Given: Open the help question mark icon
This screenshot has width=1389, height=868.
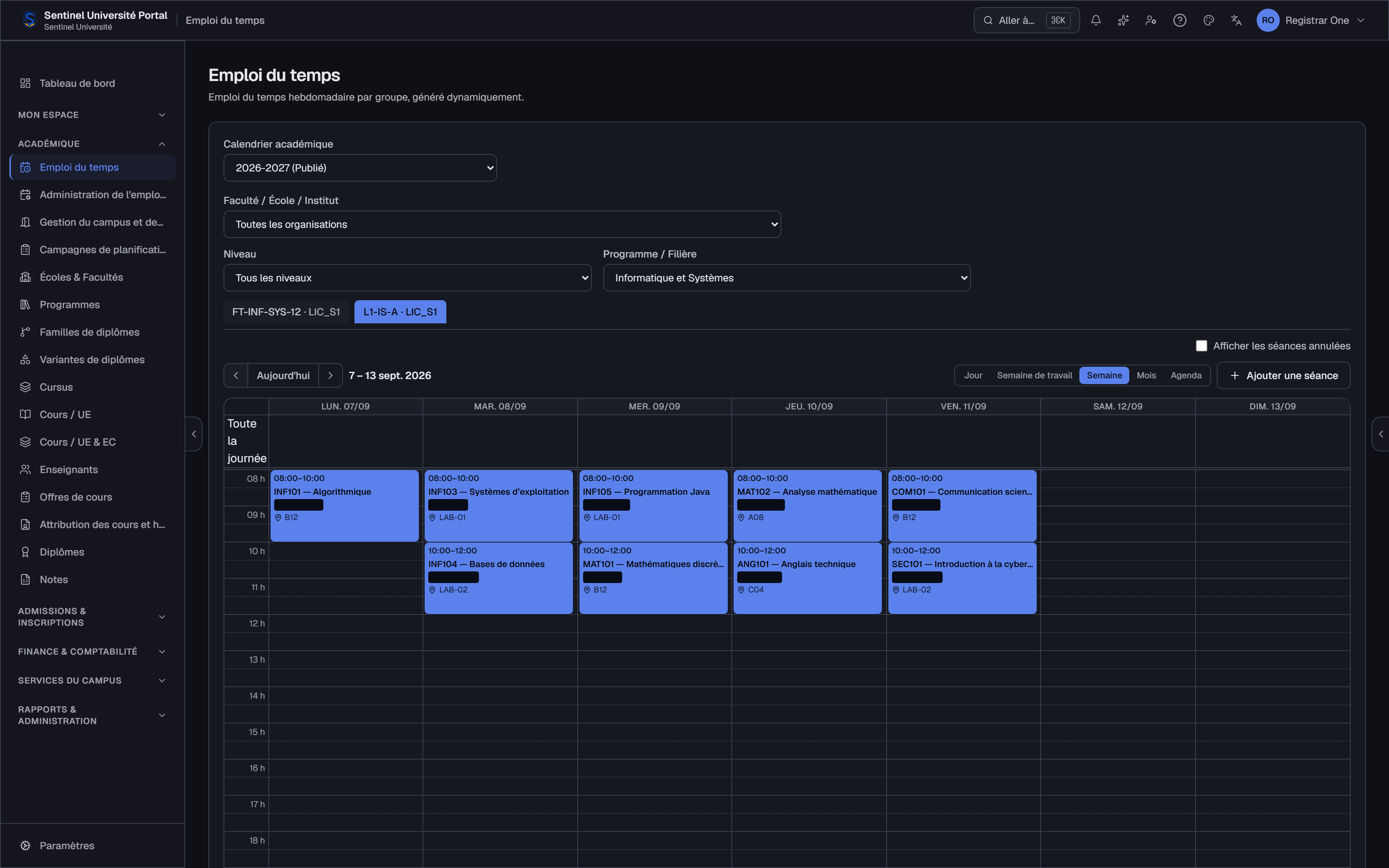Looking at the screenshot, I should (1180, 20).
